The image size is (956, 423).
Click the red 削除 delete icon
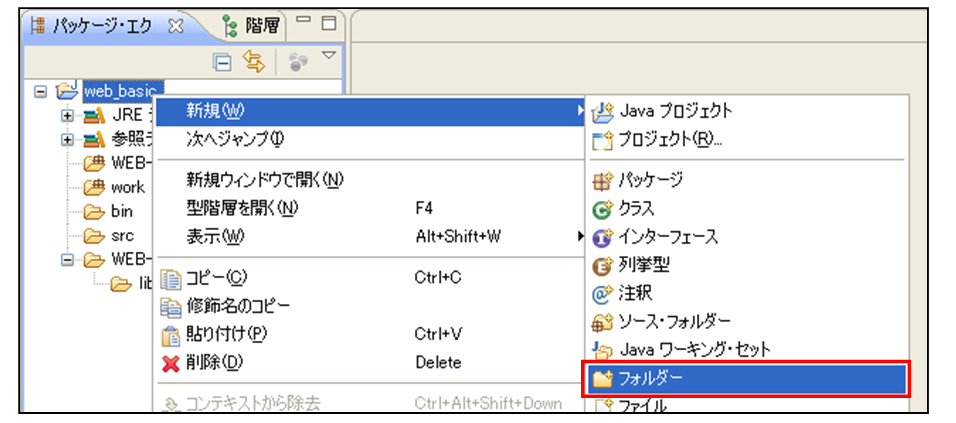tap(170, 362)
